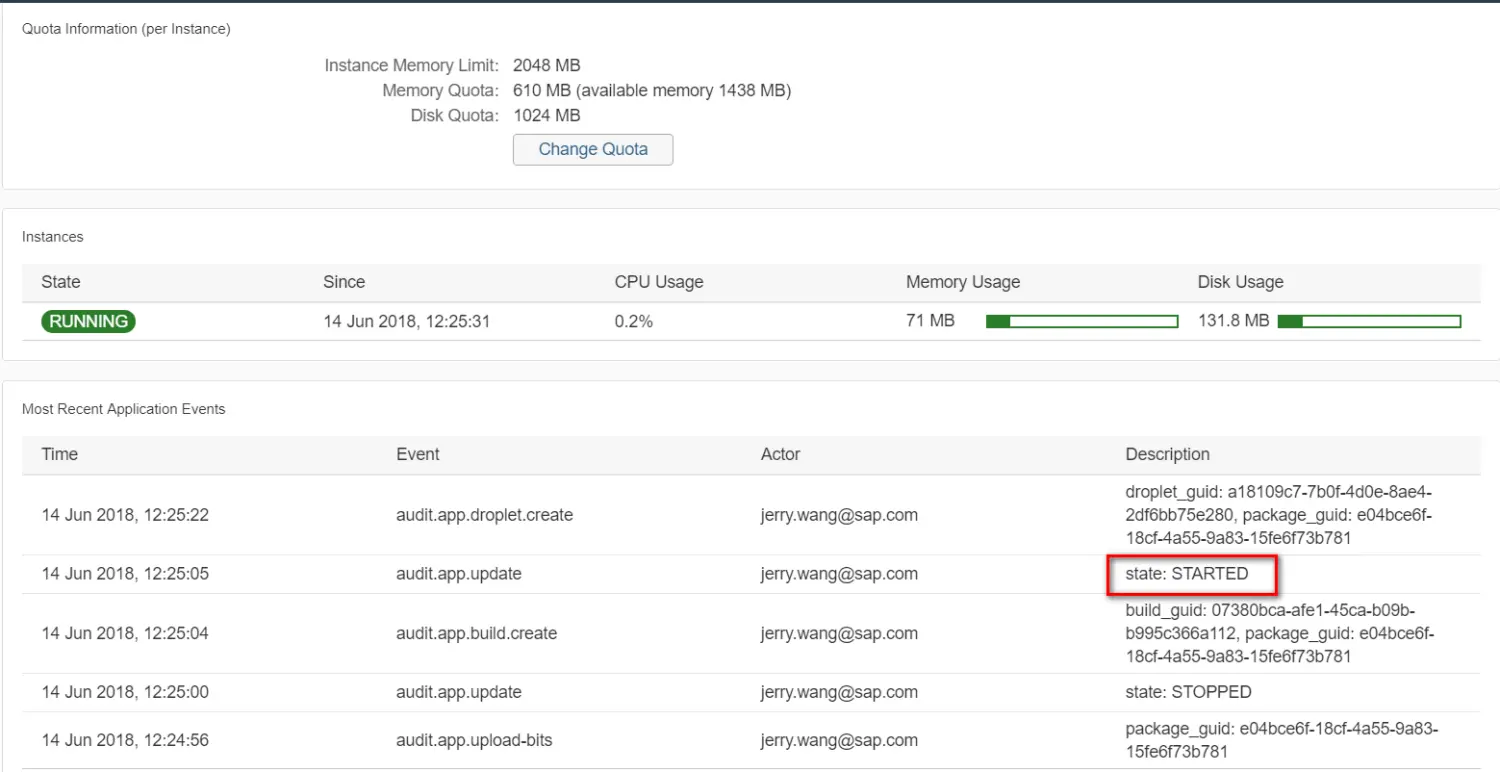This screenshot has width=1500, height=772.
Task: Click the event time 14 Jun 2018, 12:25:22
Action: click(125, 515)
